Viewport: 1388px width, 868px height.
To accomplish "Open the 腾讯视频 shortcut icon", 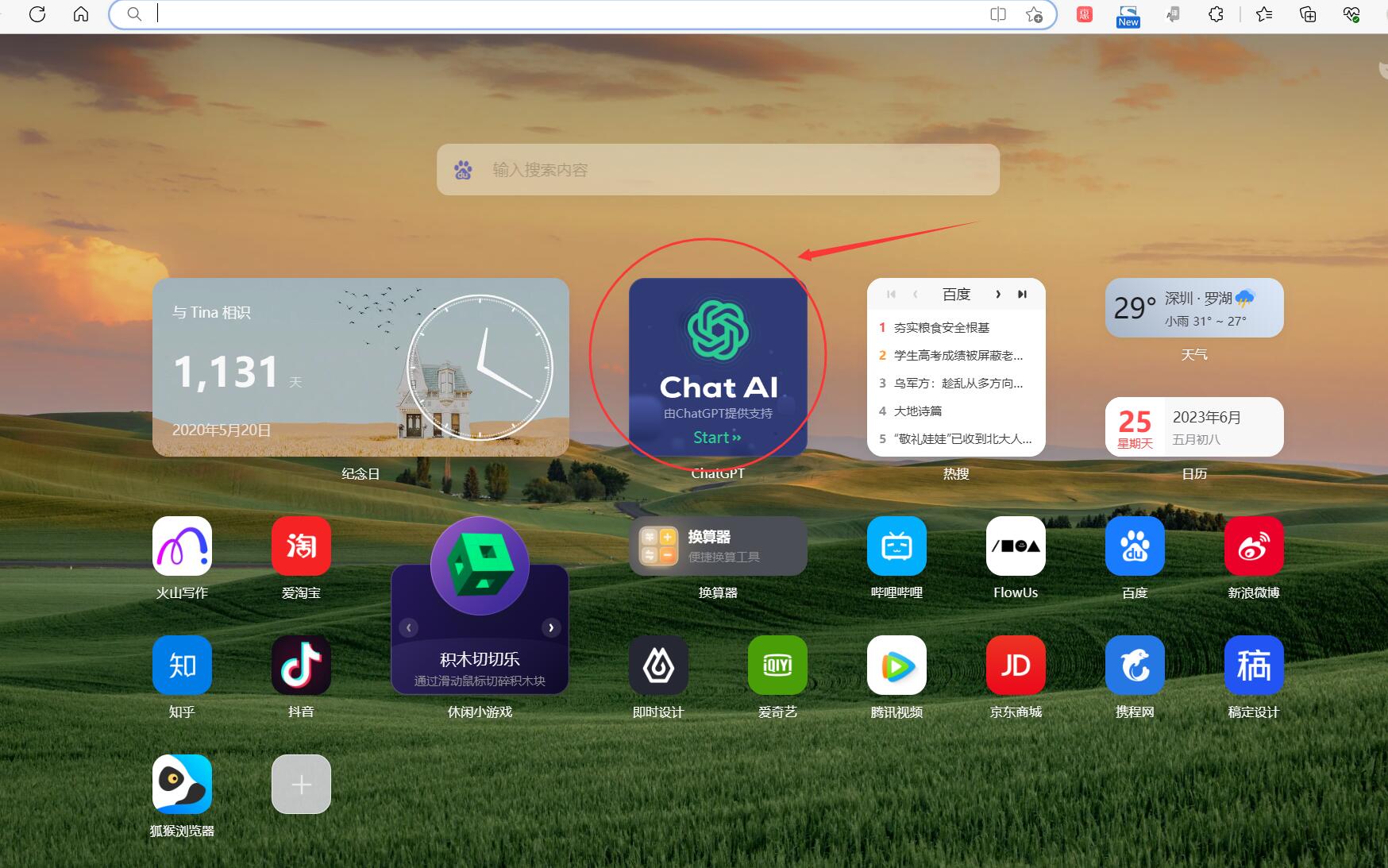I will pos(896,665).
